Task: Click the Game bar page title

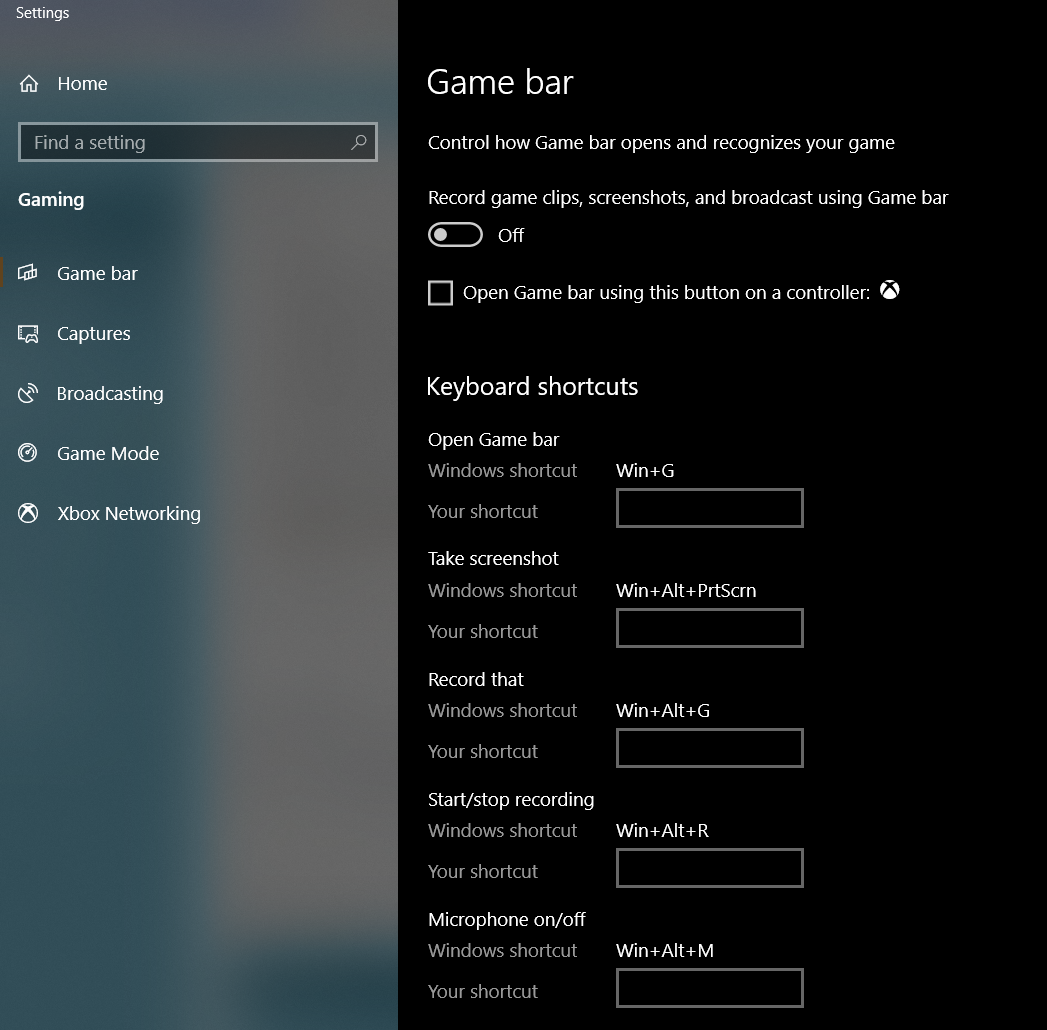Action: coord(500,82)
